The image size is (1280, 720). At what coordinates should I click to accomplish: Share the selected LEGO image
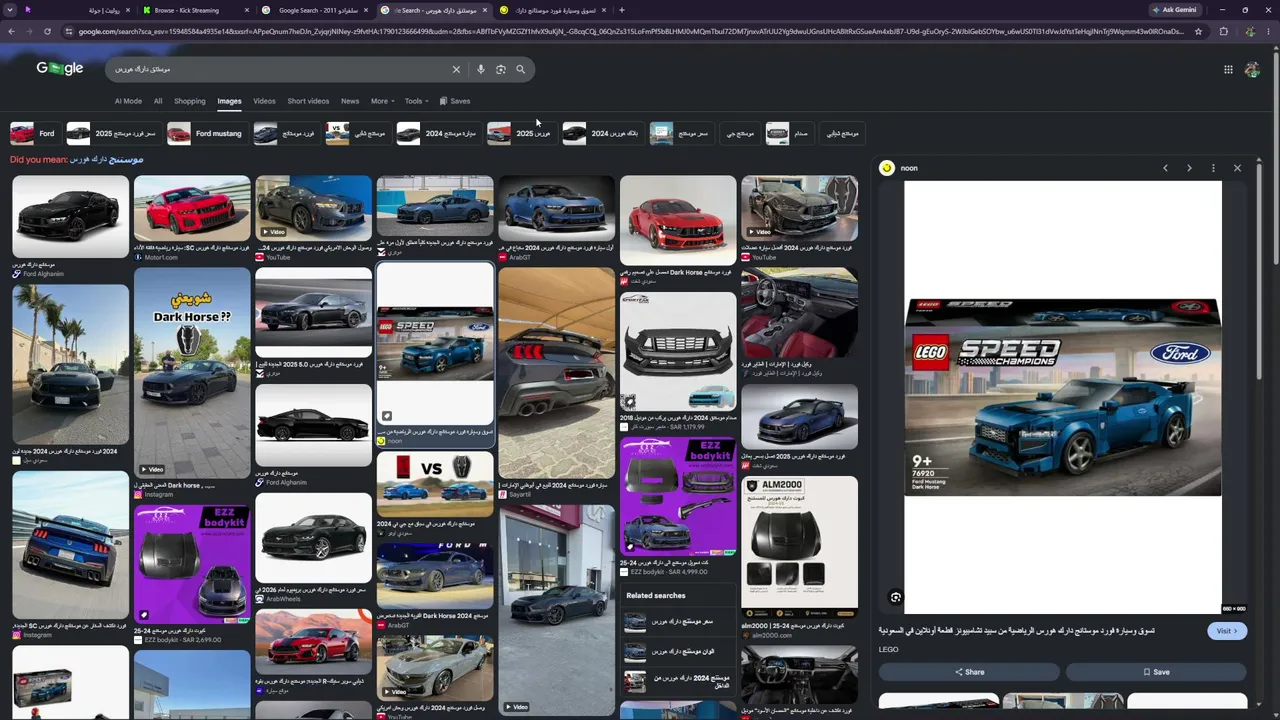[x=968, y=672]
